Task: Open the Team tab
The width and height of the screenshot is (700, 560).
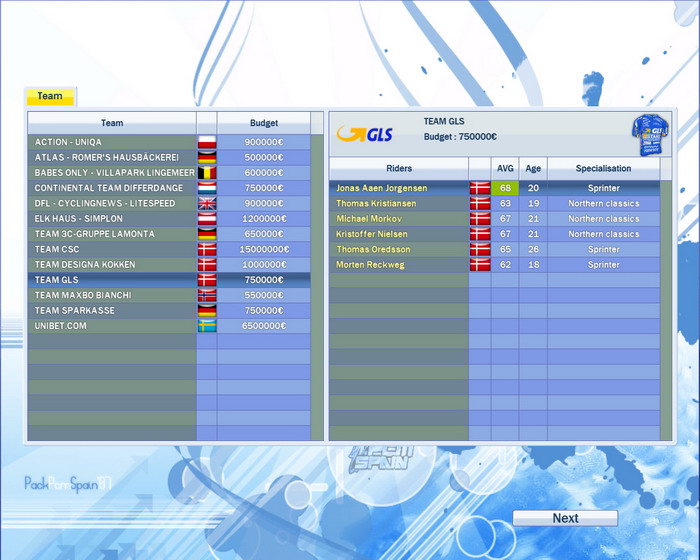Action: click(50, 97)
